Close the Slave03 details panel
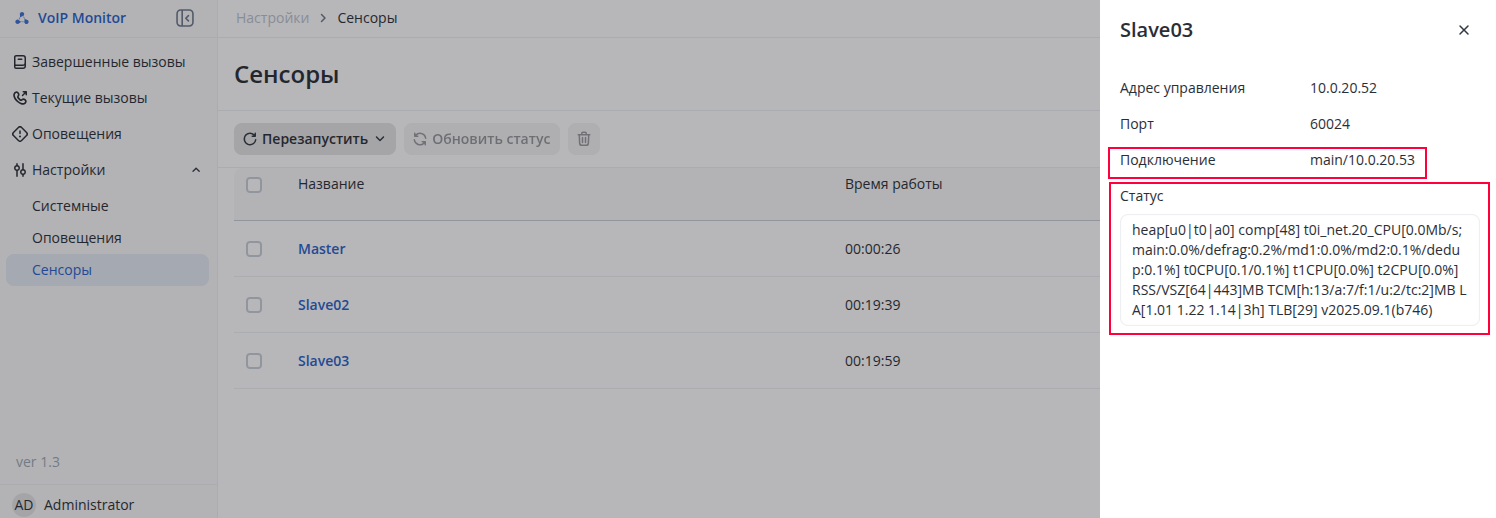This screenshot has height=518, width=1496. [1464, 30]
